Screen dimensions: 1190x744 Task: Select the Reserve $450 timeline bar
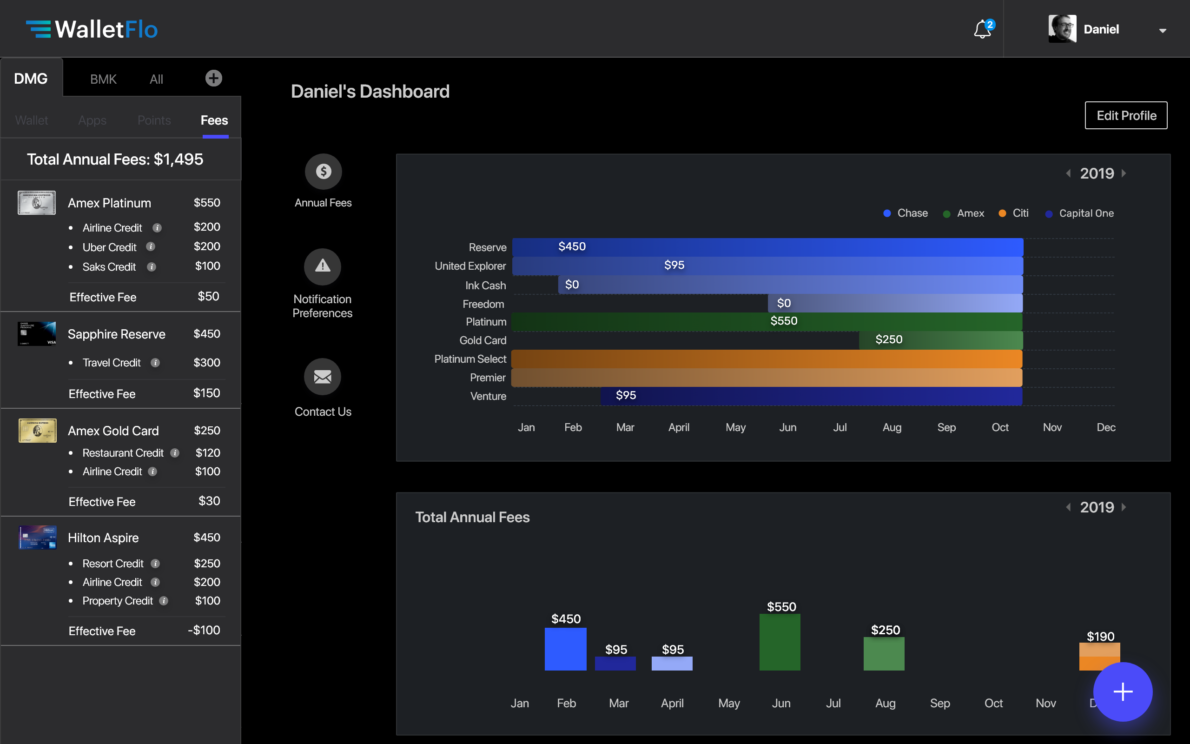click(x=767, y=247)
